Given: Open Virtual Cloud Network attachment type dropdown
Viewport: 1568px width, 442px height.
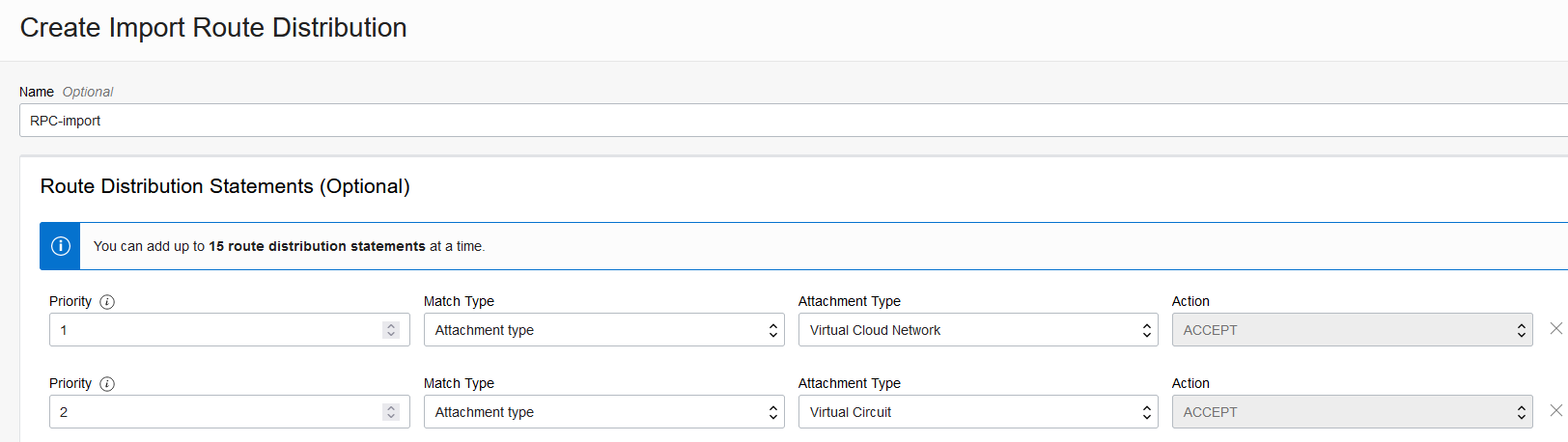Looking at the screenshot, I should (977, 330).
